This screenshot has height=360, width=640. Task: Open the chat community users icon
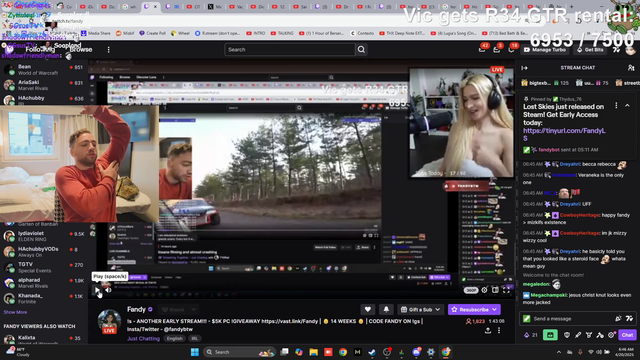631,68
